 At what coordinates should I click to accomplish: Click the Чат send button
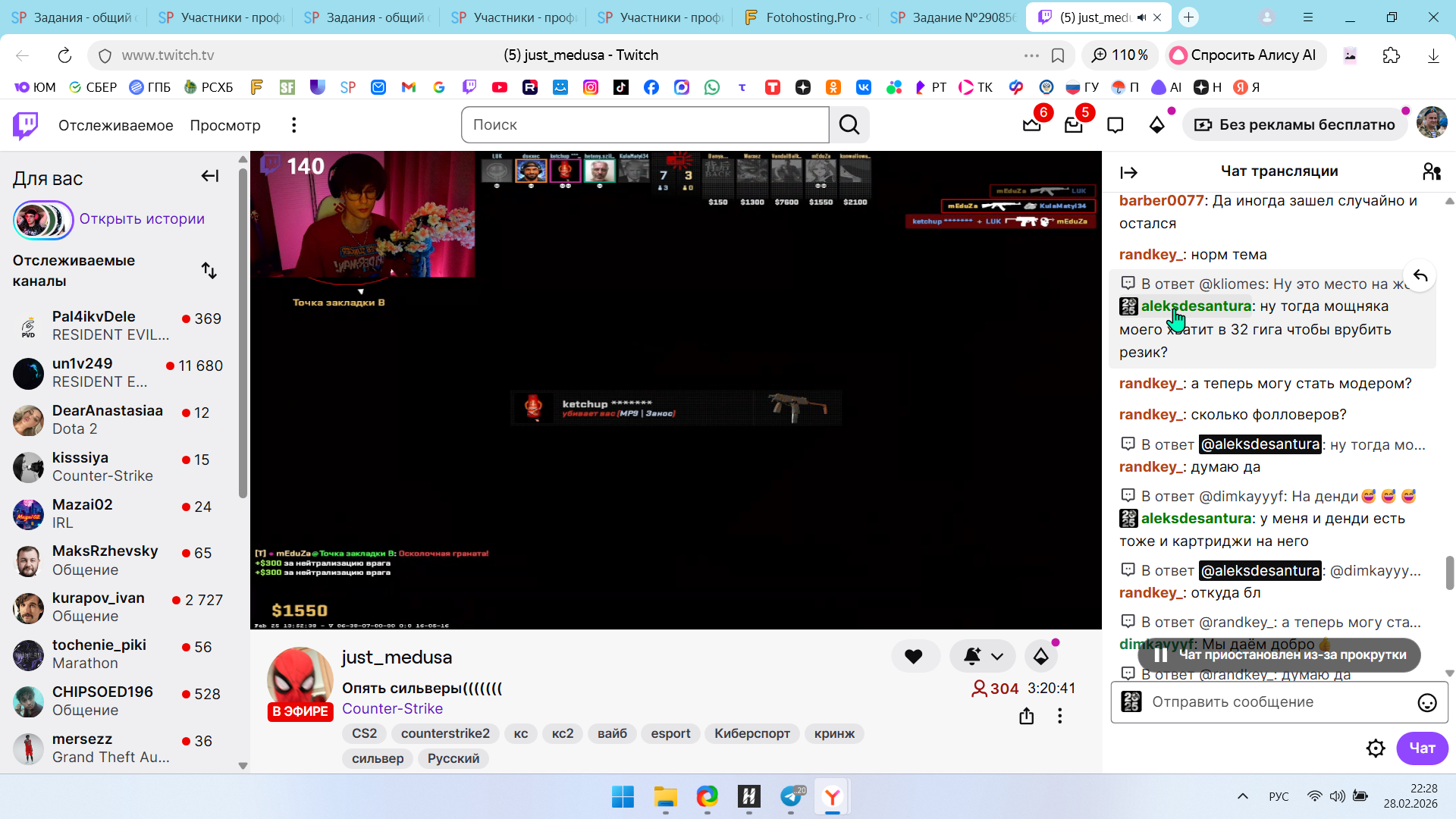[x=1422, y=748]
